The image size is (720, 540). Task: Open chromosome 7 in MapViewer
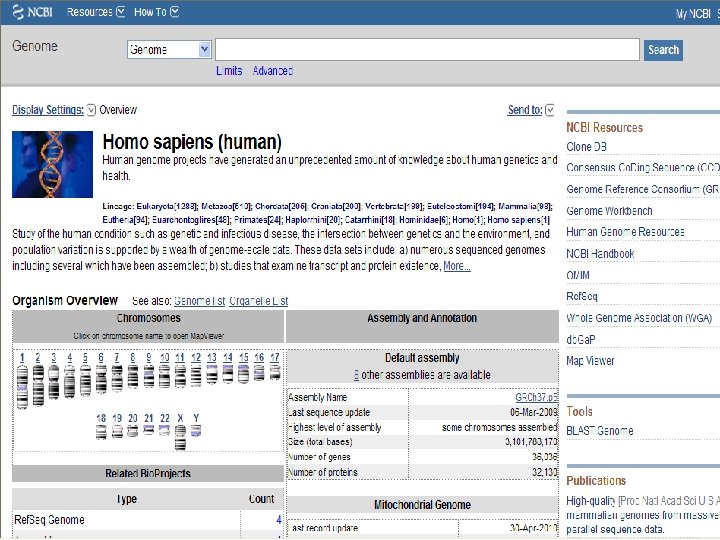117,357
